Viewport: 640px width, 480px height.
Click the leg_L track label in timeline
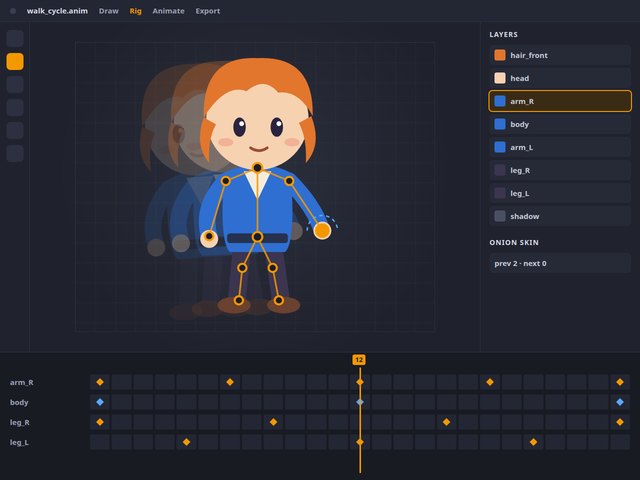[19, 442]
